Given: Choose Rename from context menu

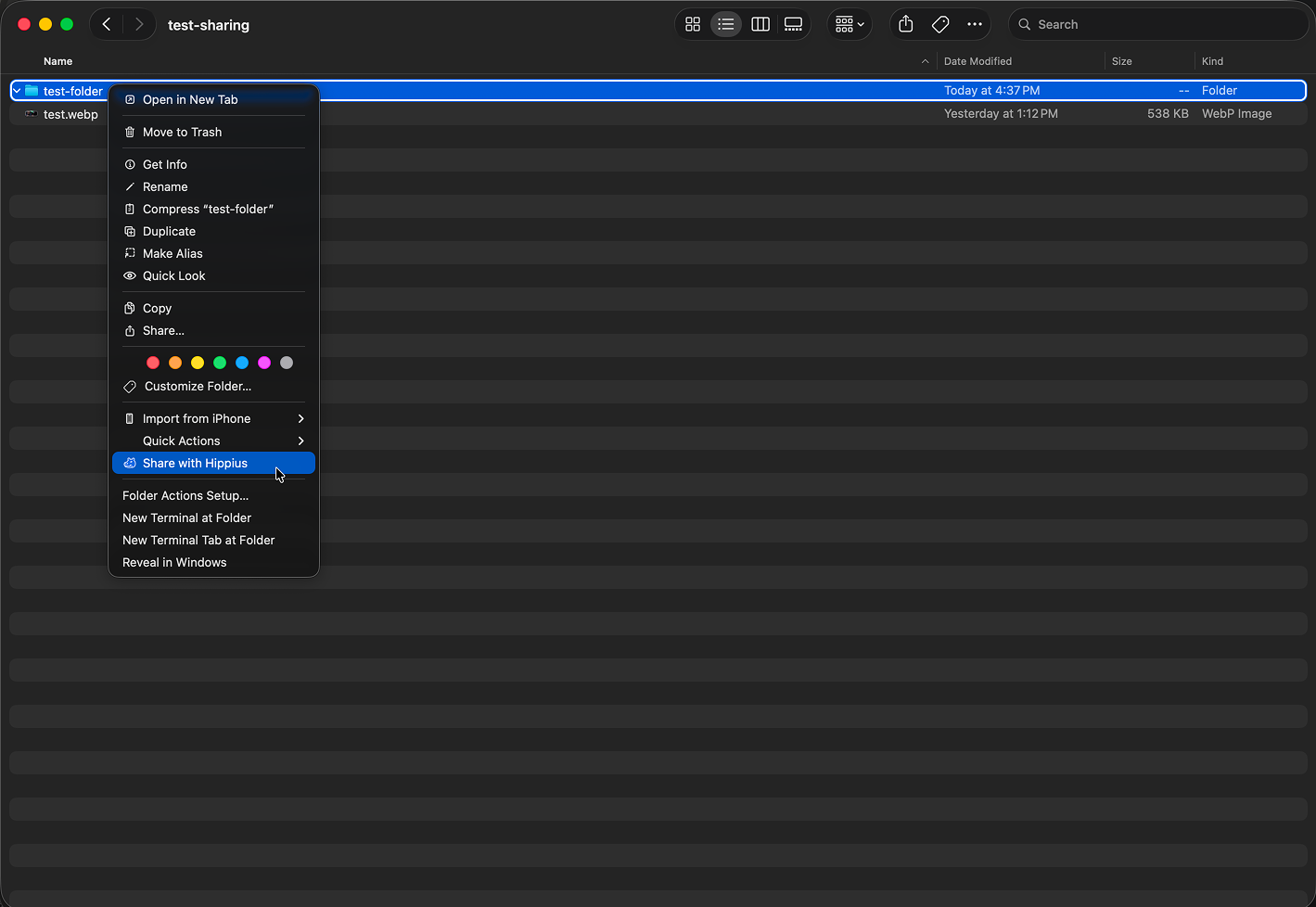Looking at the screenshot, I should point(213,186).
